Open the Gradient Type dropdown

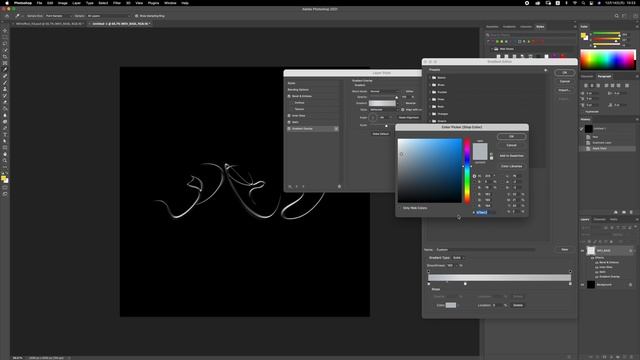(x=458, y=258)
